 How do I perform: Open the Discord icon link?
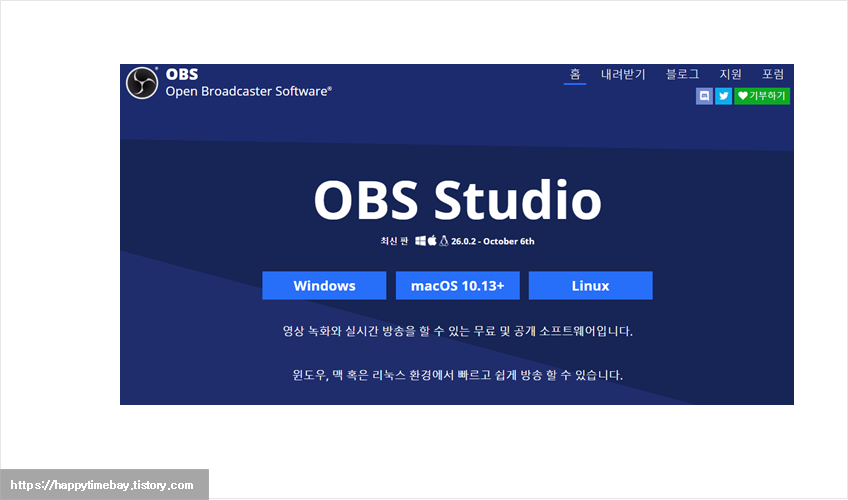point(704,96)
